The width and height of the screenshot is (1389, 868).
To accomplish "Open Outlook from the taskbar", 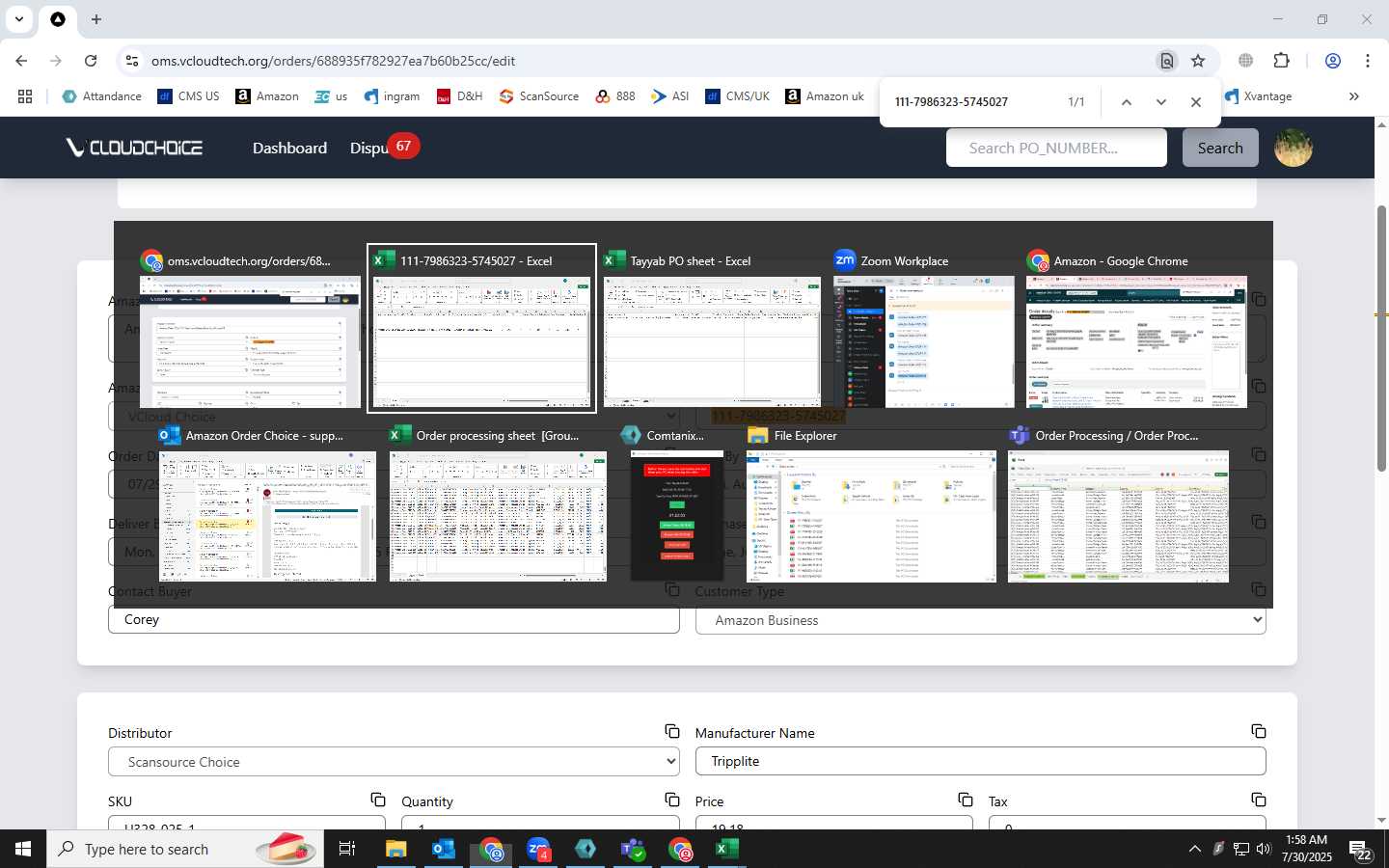I will pyautogui.click(x=443, y=849).
